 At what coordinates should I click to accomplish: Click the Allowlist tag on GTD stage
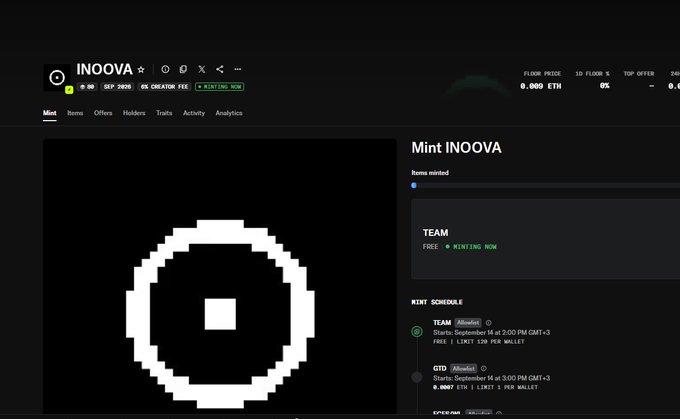463,369
